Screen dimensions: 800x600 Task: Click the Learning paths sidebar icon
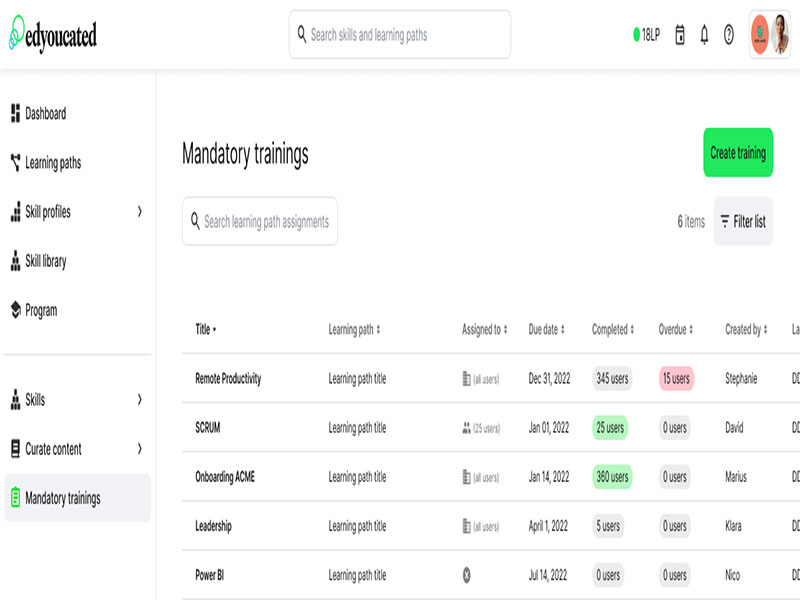point(15,163)
